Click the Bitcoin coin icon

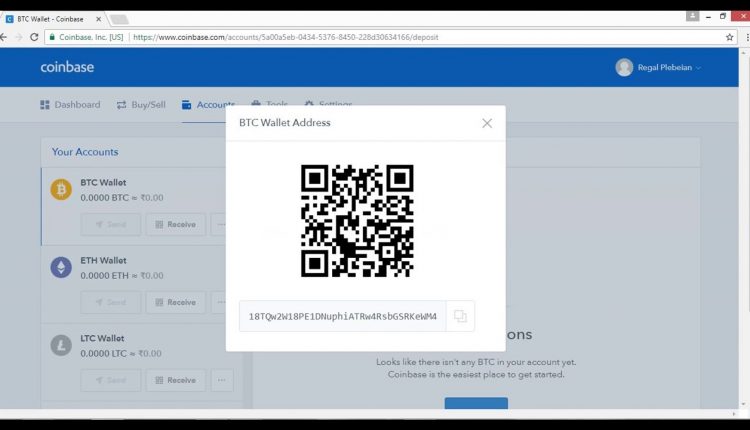[61, 189]
